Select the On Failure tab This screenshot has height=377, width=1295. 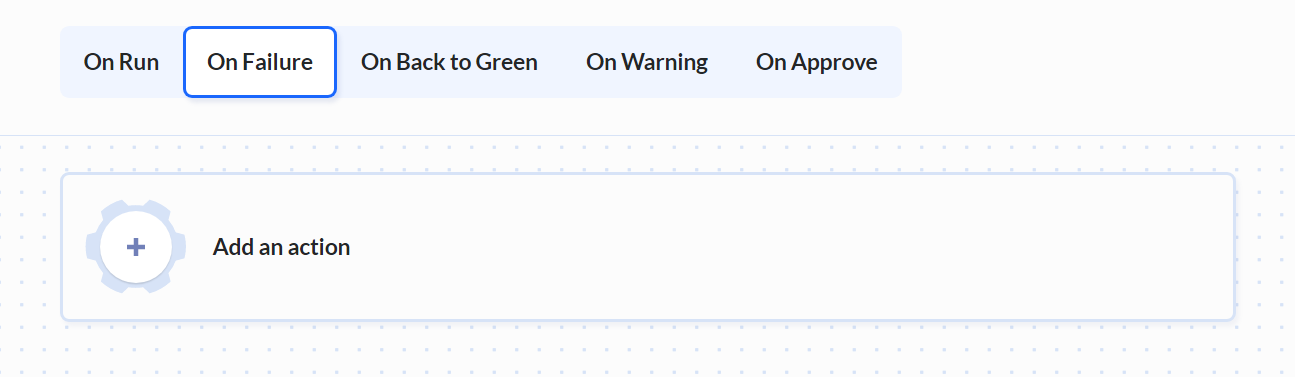tap(260, 62)
